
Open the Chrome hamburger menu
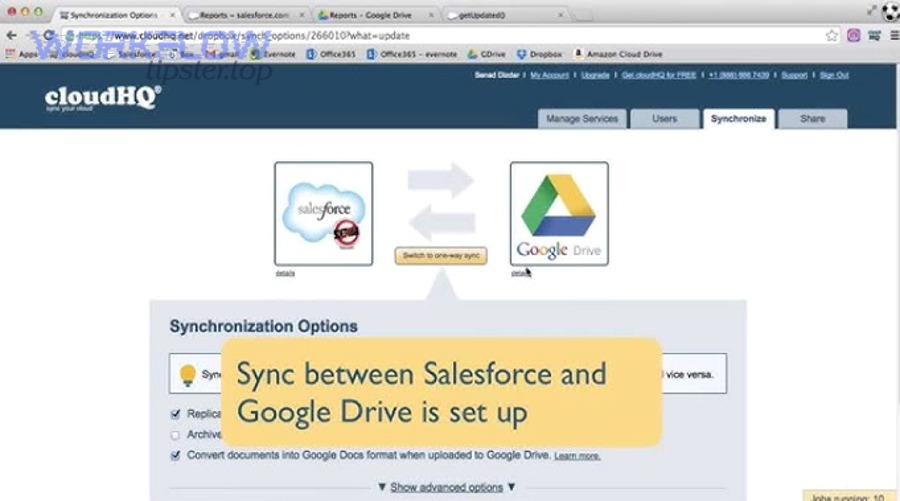pyautogui.click(x=894, y=36)
